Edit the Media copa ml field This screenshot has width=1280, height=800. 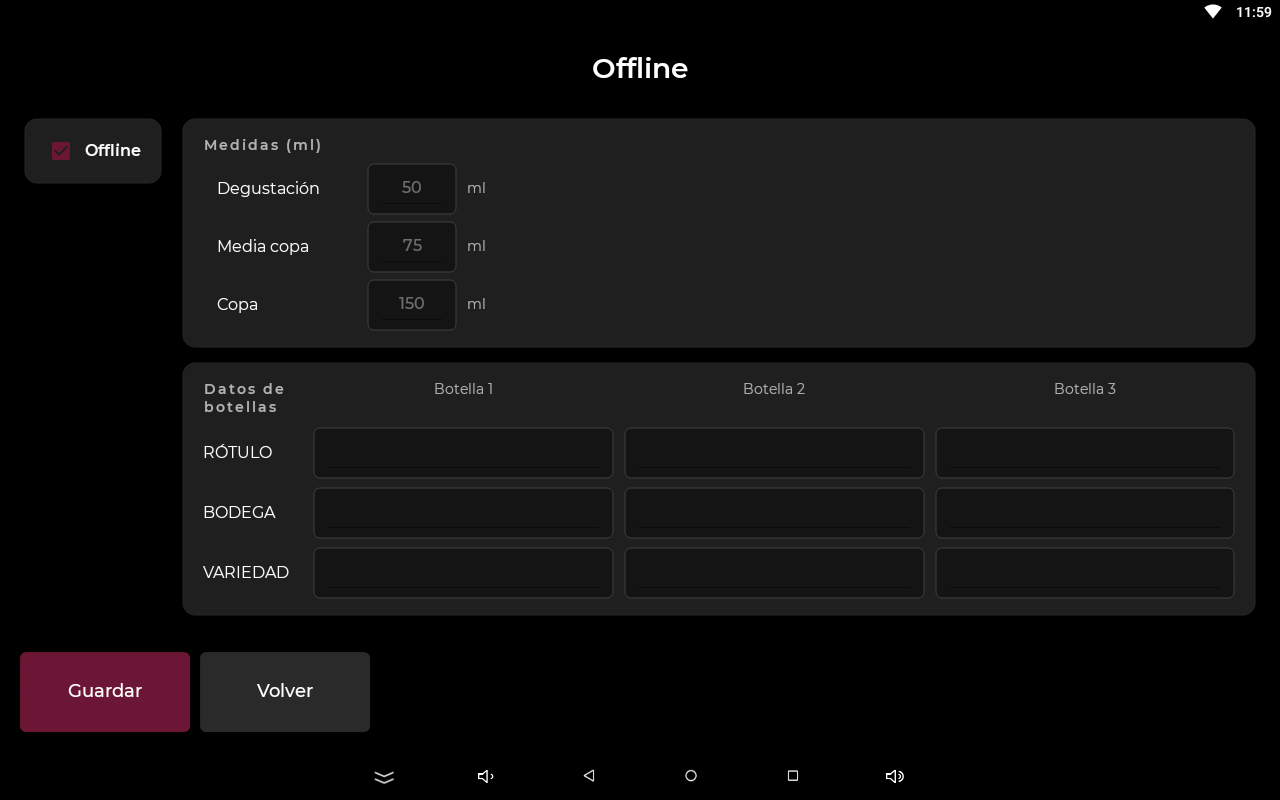pyautogui.click(x=412, y=247)
